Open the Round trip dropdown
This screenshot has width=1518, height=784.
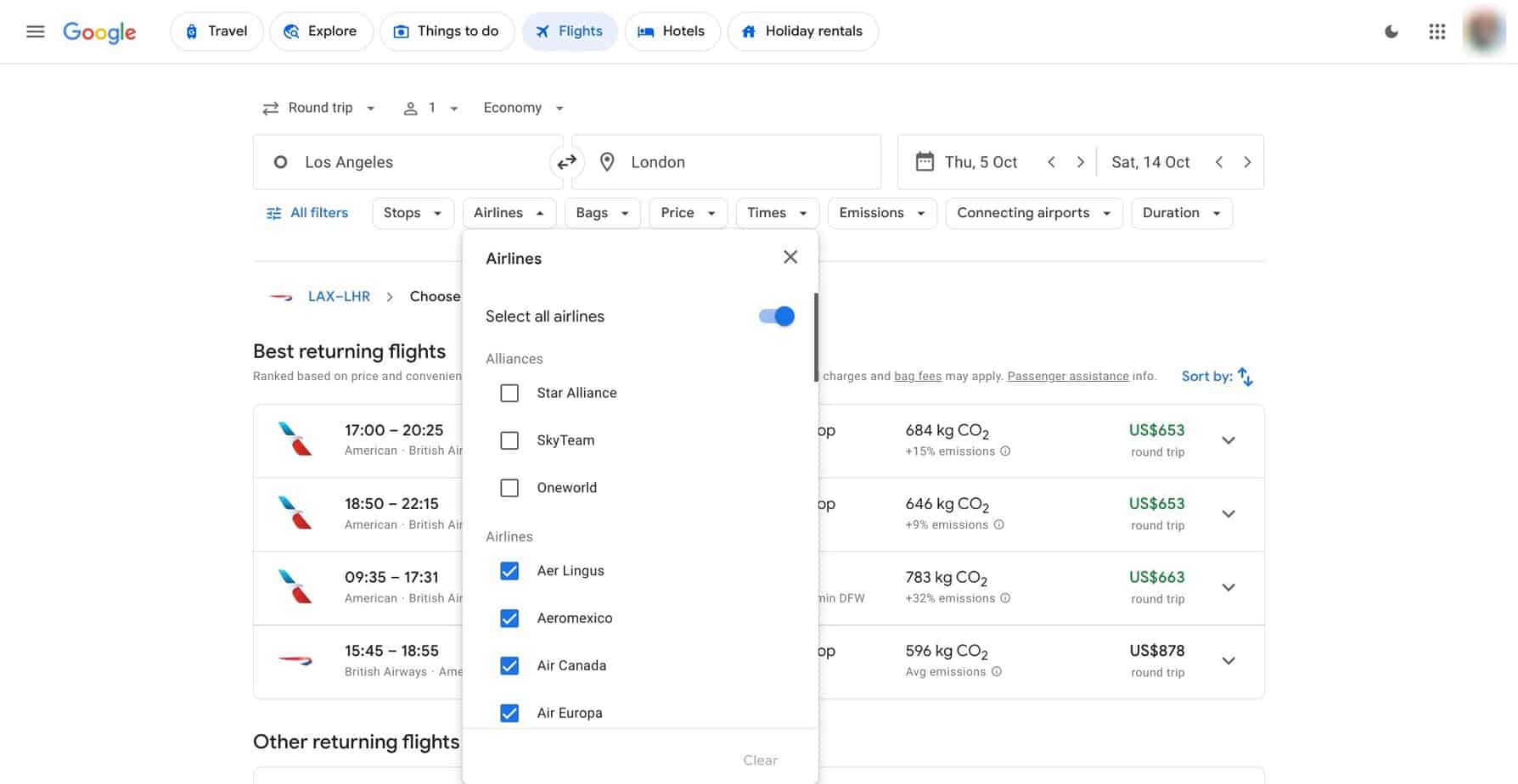coord(319,108)
